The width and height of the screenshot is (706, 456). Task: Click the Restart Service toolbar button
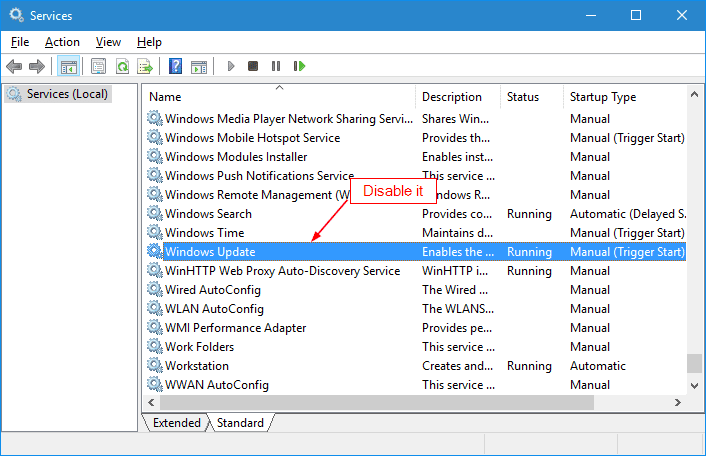point(299,67)
